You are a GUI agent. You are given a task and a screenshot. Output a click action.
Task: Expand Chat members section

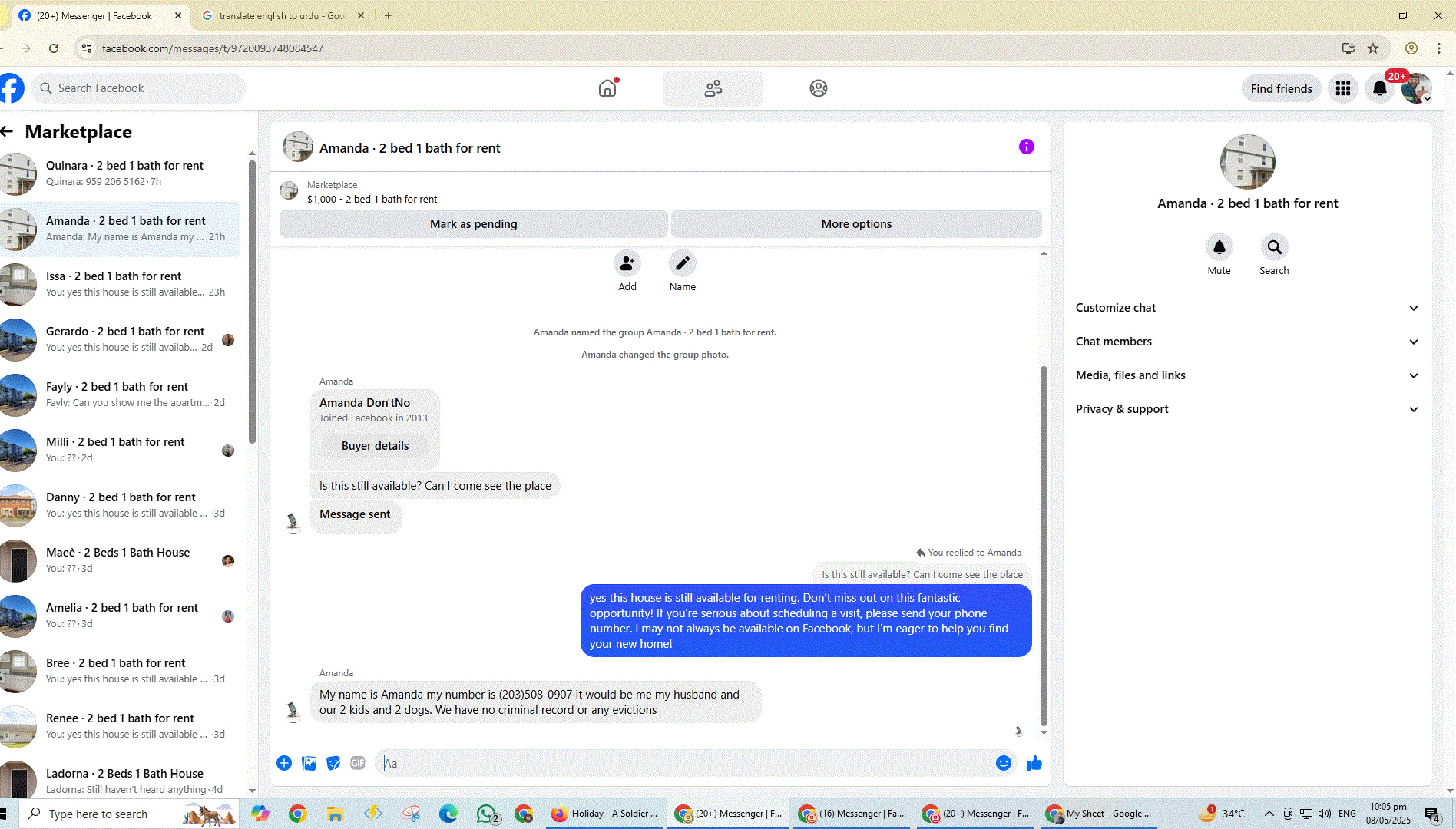[1247, 342]
